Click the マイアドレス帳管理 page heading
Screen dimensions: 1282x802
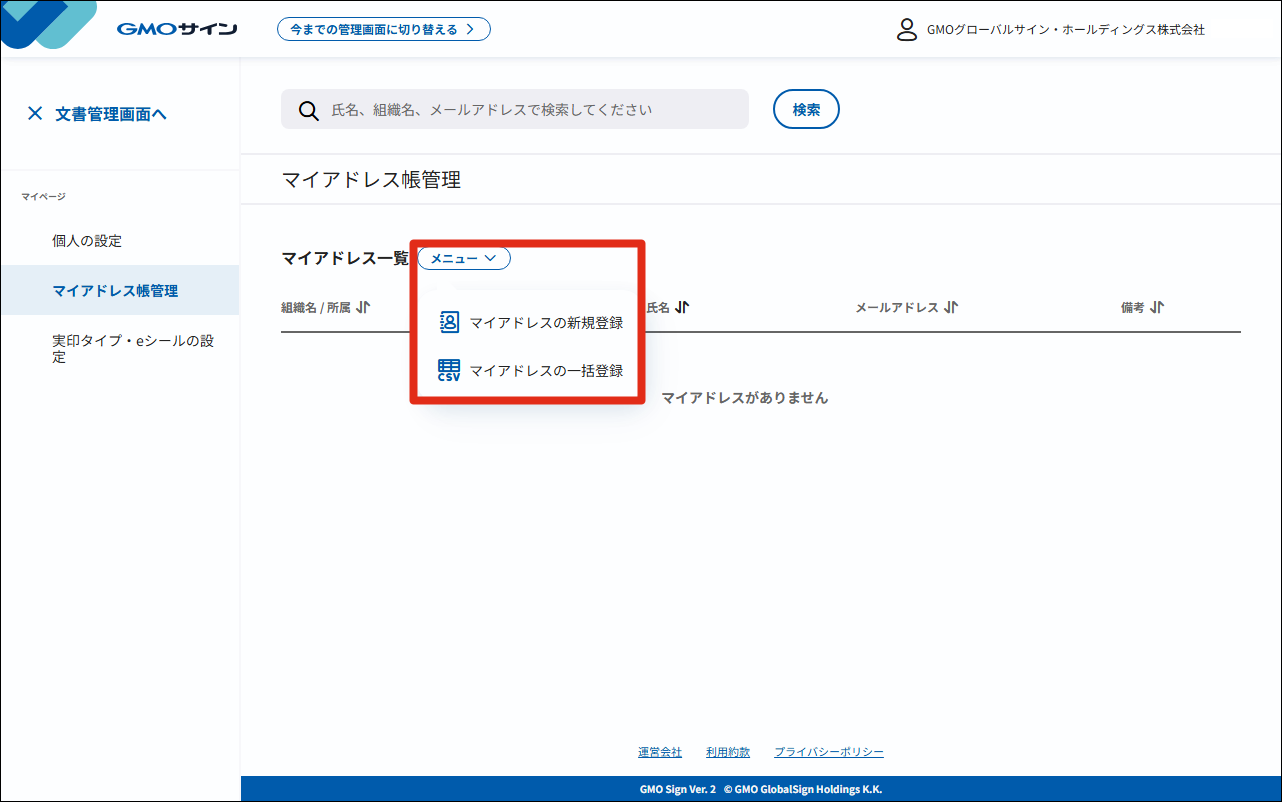pos(371,180)
